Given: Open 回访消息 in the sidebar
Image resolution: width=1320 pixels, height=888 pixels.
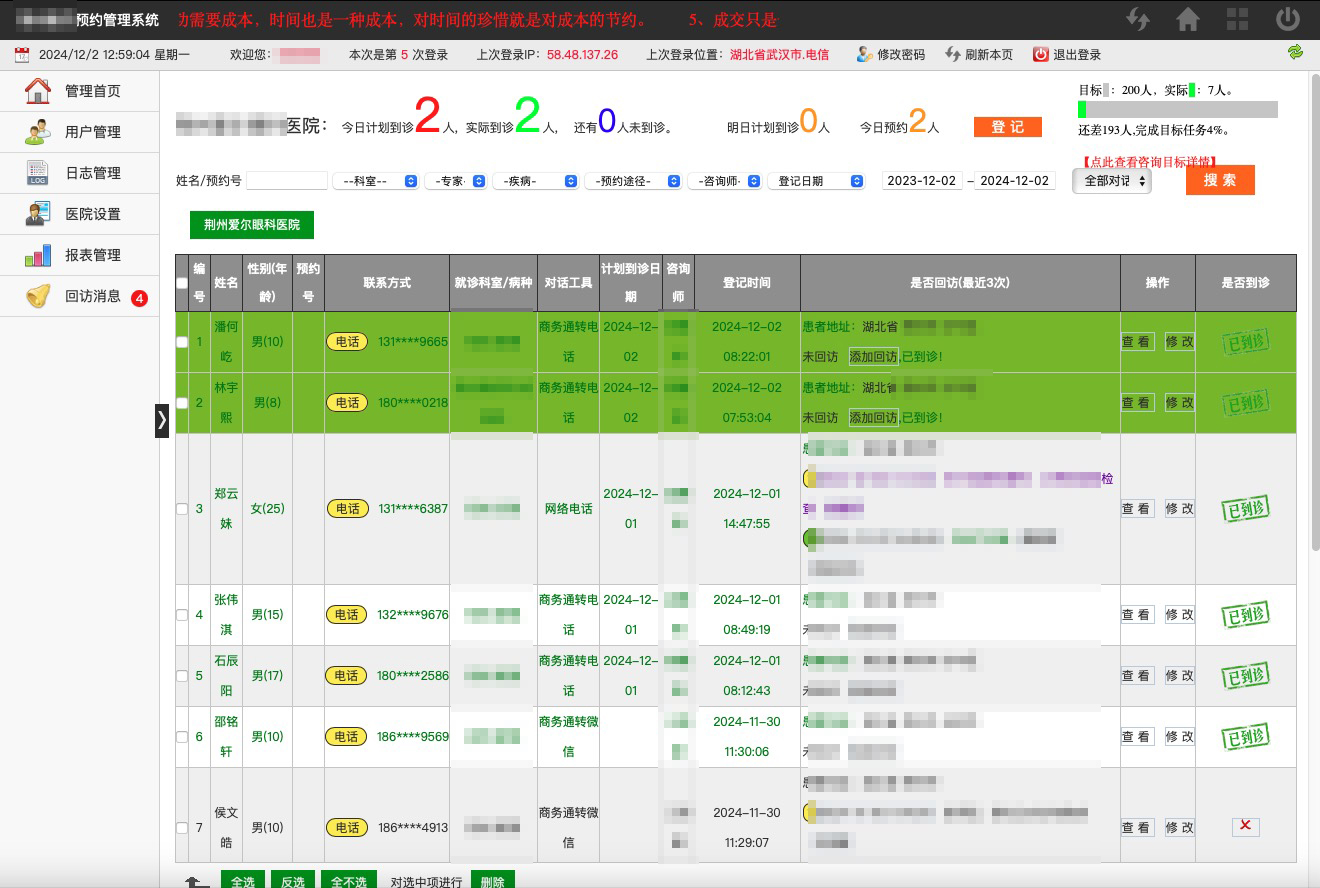Looking at the screenshot, I should point(80,296).
